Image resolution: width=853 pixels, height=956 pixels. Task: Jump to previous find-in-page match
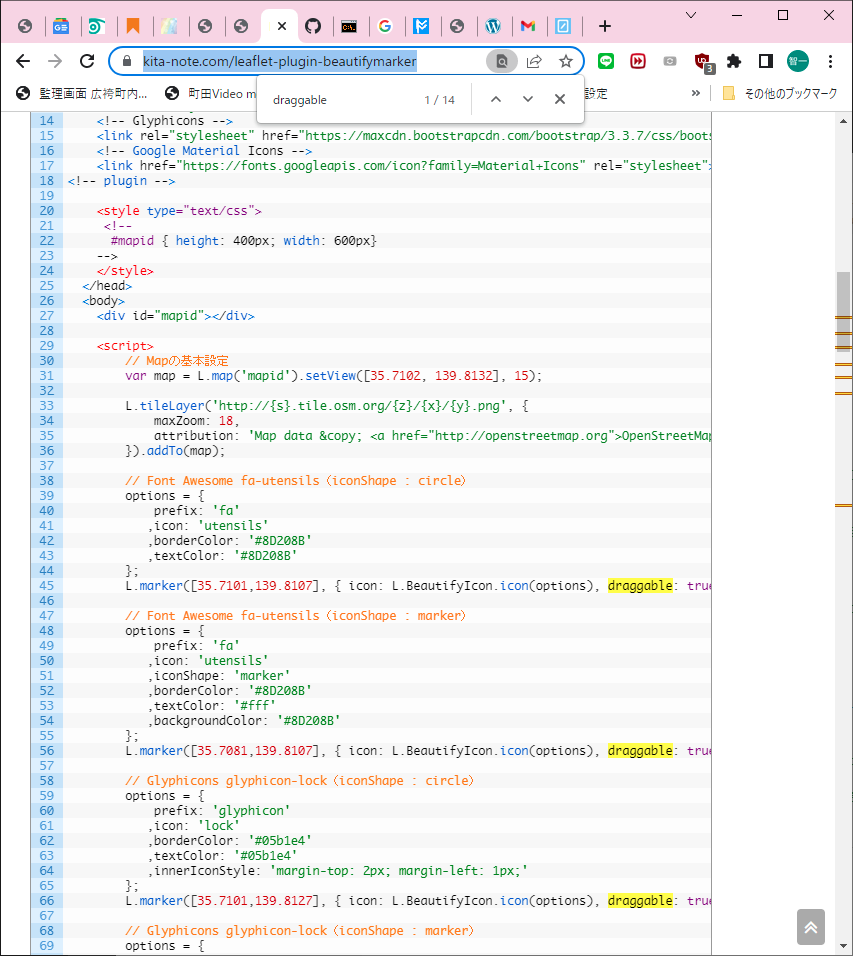(x=496, y=99)
